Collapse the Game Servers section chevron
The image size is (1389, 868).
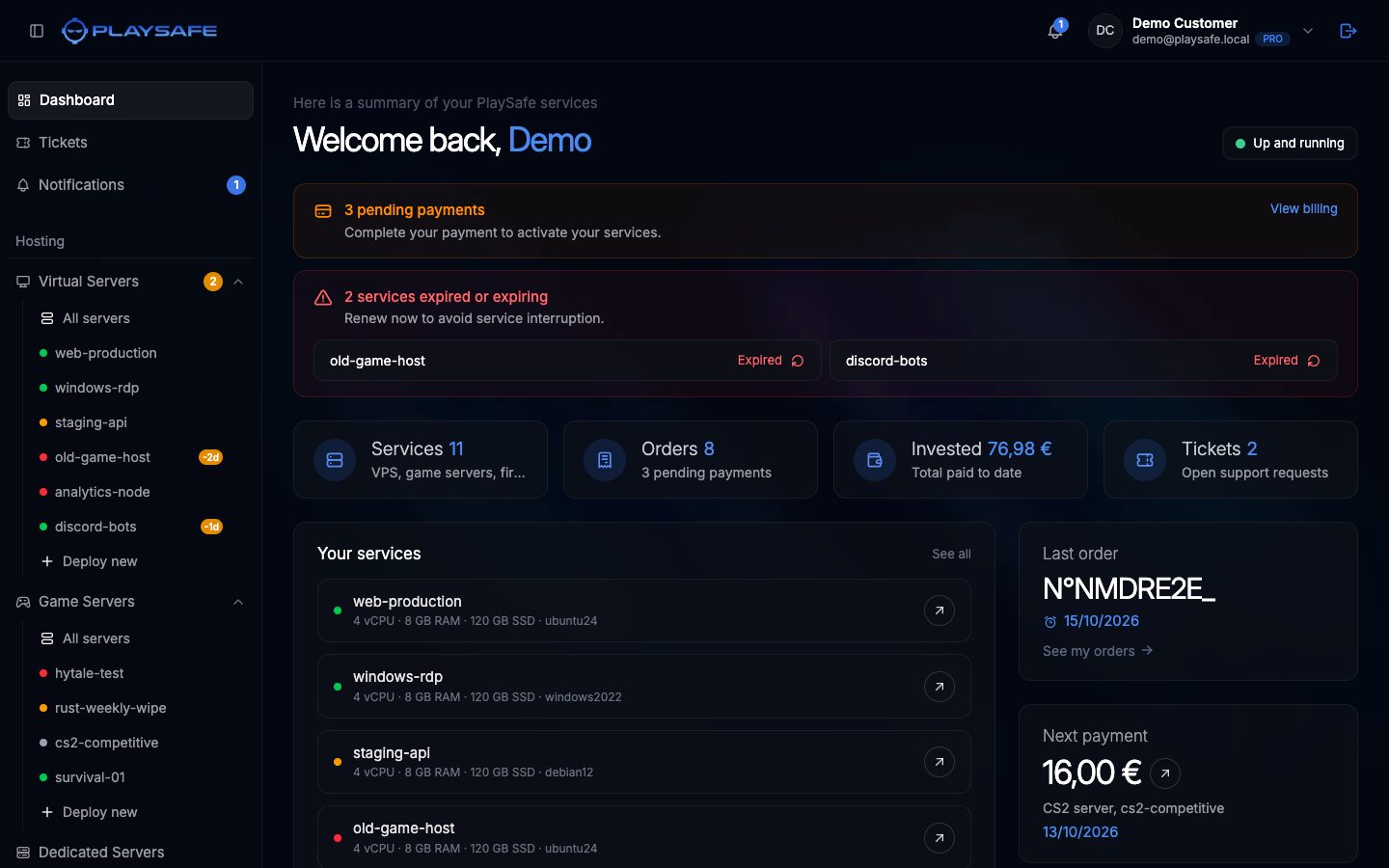coord(238,602)
